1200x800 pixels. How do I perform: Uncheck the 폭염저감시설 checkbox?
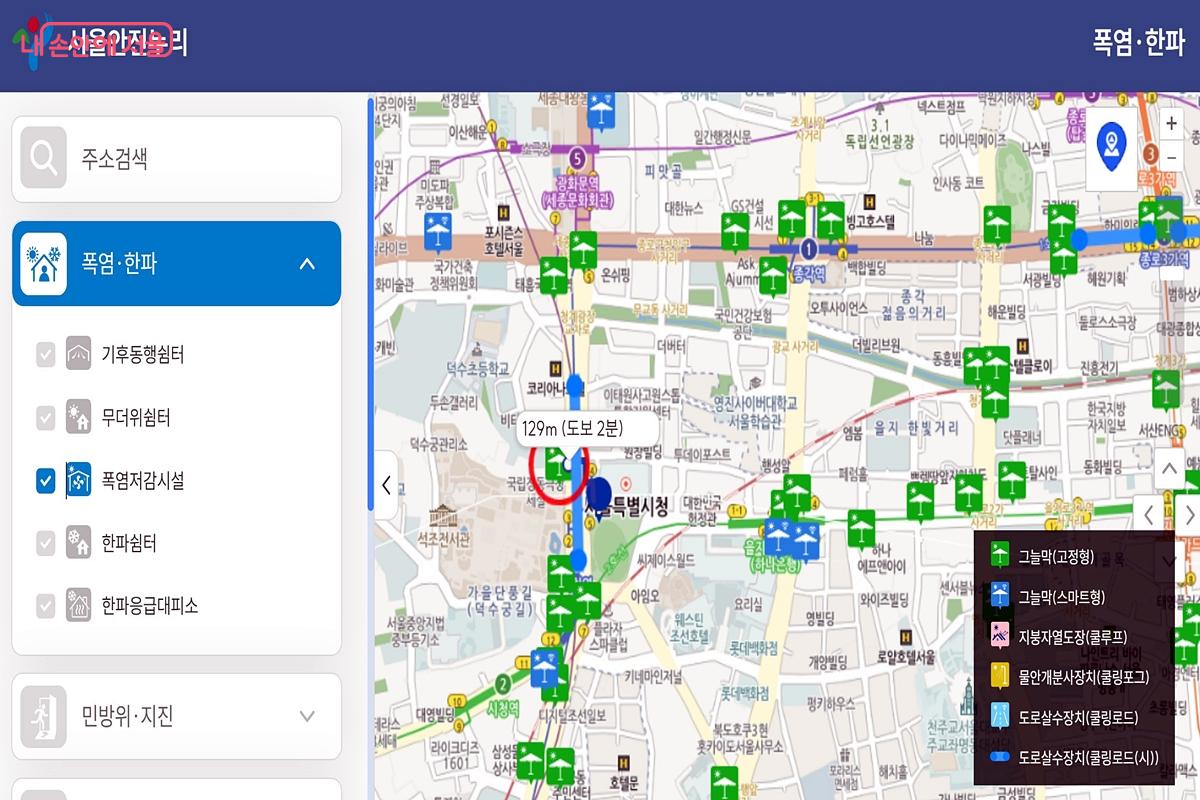[x=46, y=481]
